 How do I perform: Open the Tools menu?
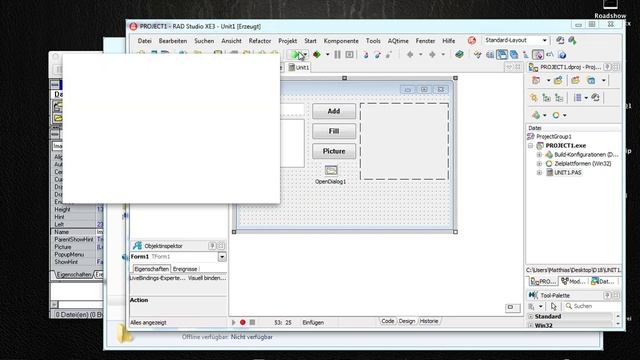click(373, 41)
